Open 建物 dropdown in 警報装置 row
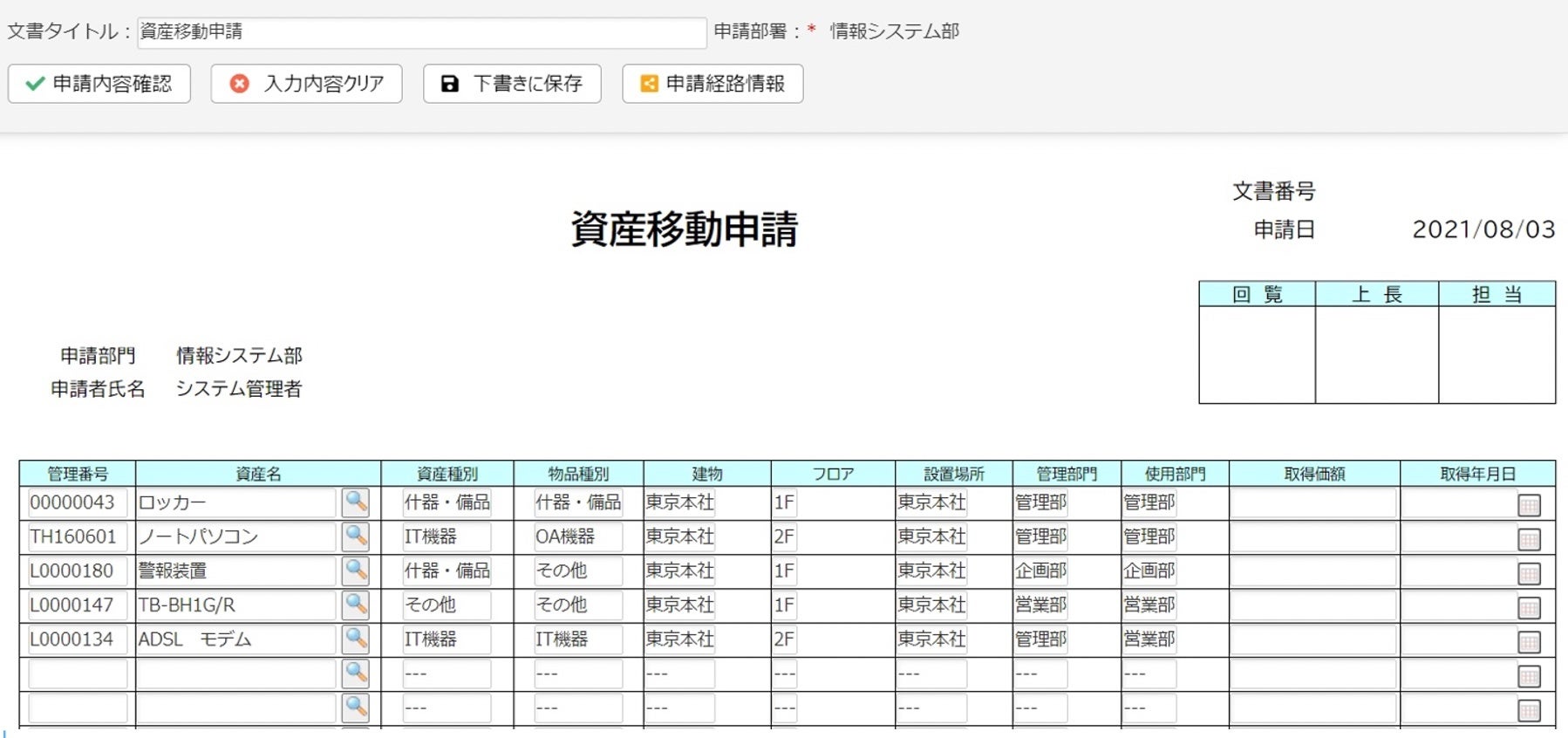Viewport: 1568px width, 738px height. coord(679,571)
